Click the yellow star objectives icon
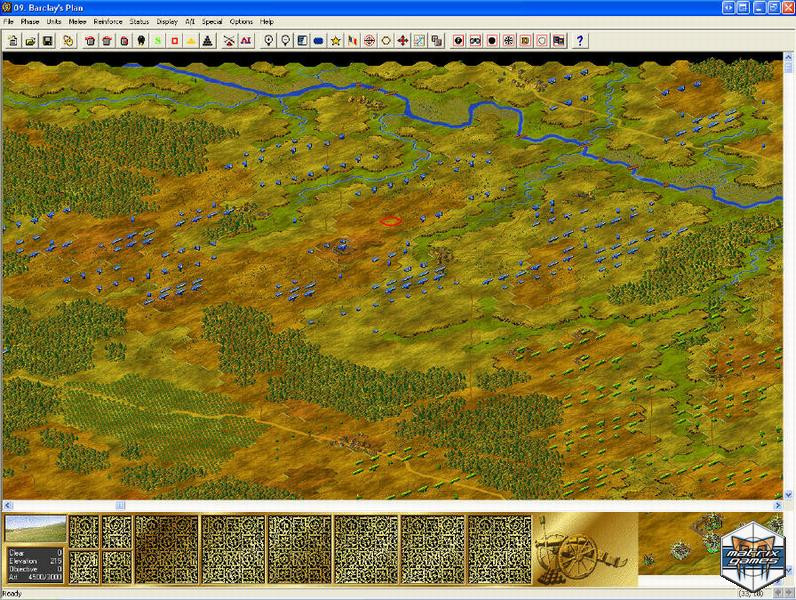Viewport: 796px width, 600px height. pos(336,41)
